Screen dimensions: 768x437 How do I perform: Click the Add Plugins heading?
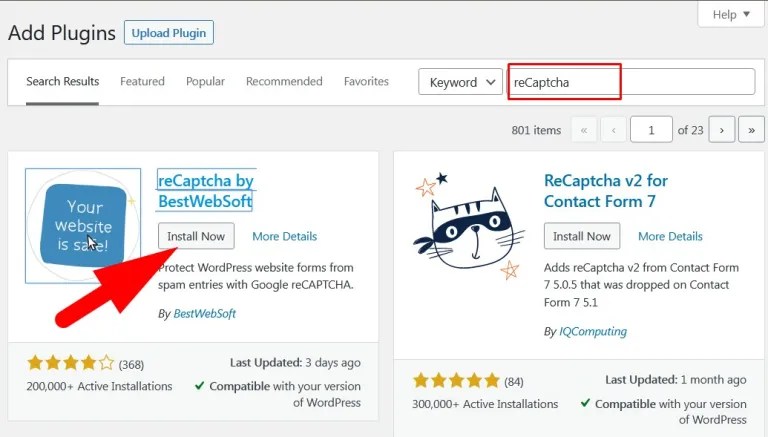pyautogui.click(x=62, y=33)
